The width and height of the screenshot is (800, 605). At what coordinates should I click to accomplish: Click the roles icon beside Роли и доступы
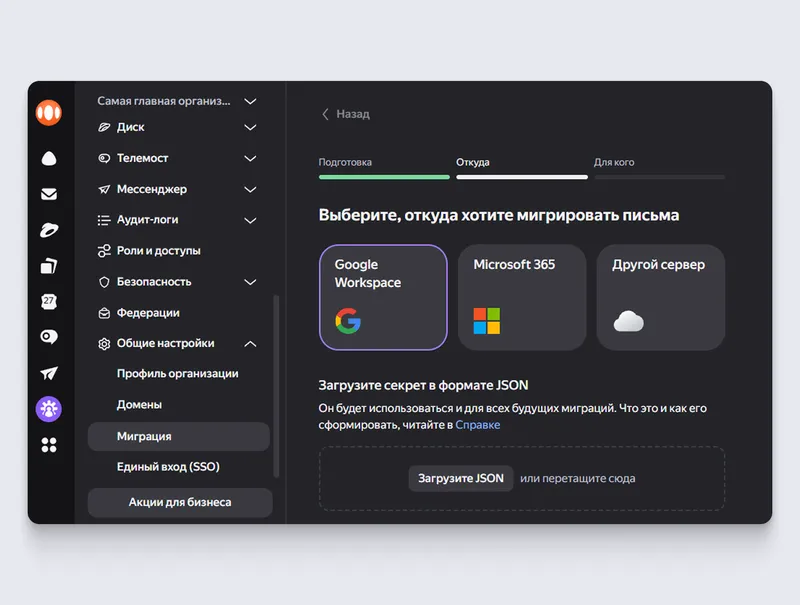[x=104, y=250]
